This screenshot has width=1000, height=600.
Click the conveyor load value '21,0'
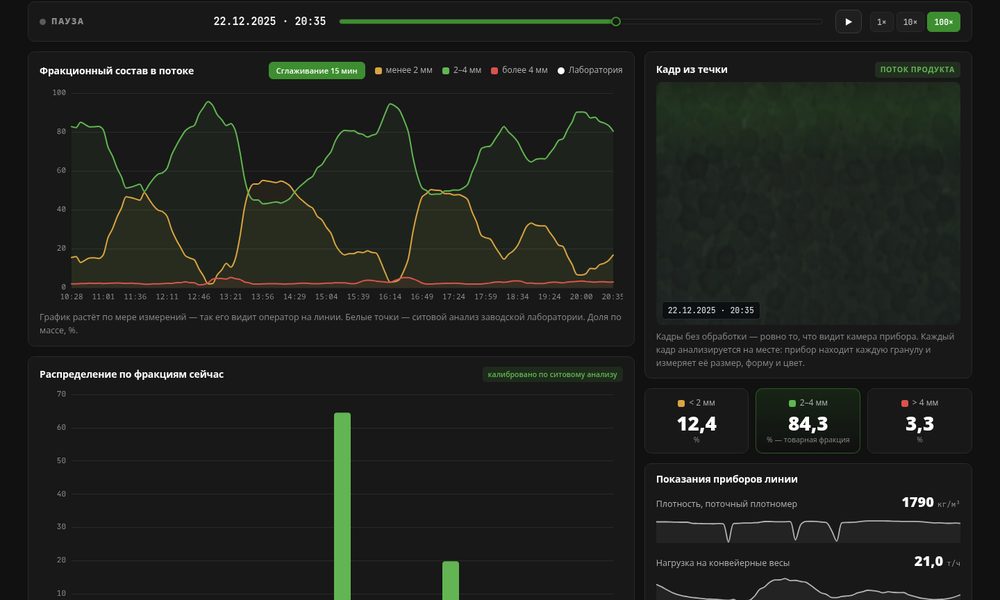[x=928, y=561]
